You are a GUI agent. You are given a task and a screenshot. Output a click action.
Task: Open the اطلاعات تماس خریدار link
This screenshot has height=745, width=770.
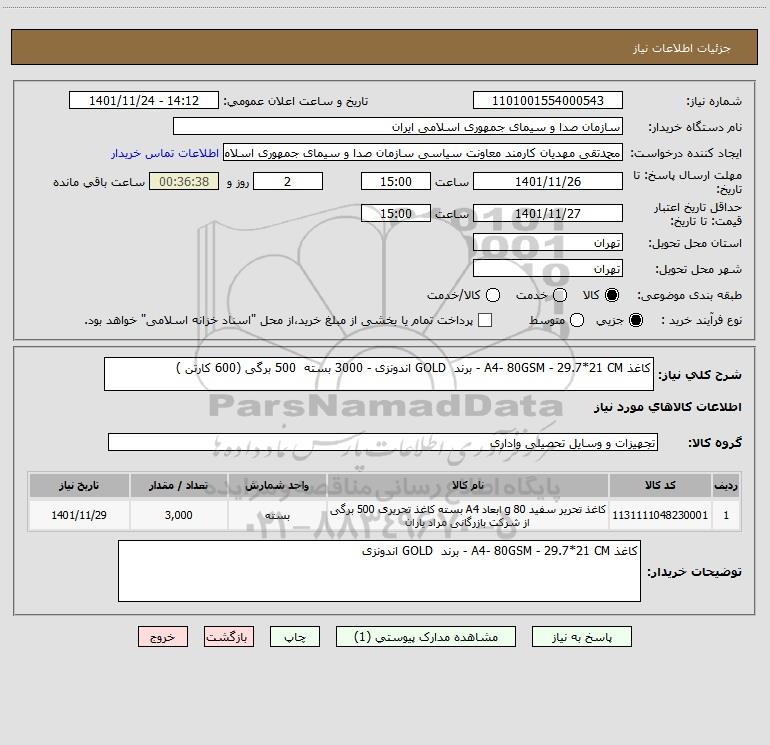point(165,153)
